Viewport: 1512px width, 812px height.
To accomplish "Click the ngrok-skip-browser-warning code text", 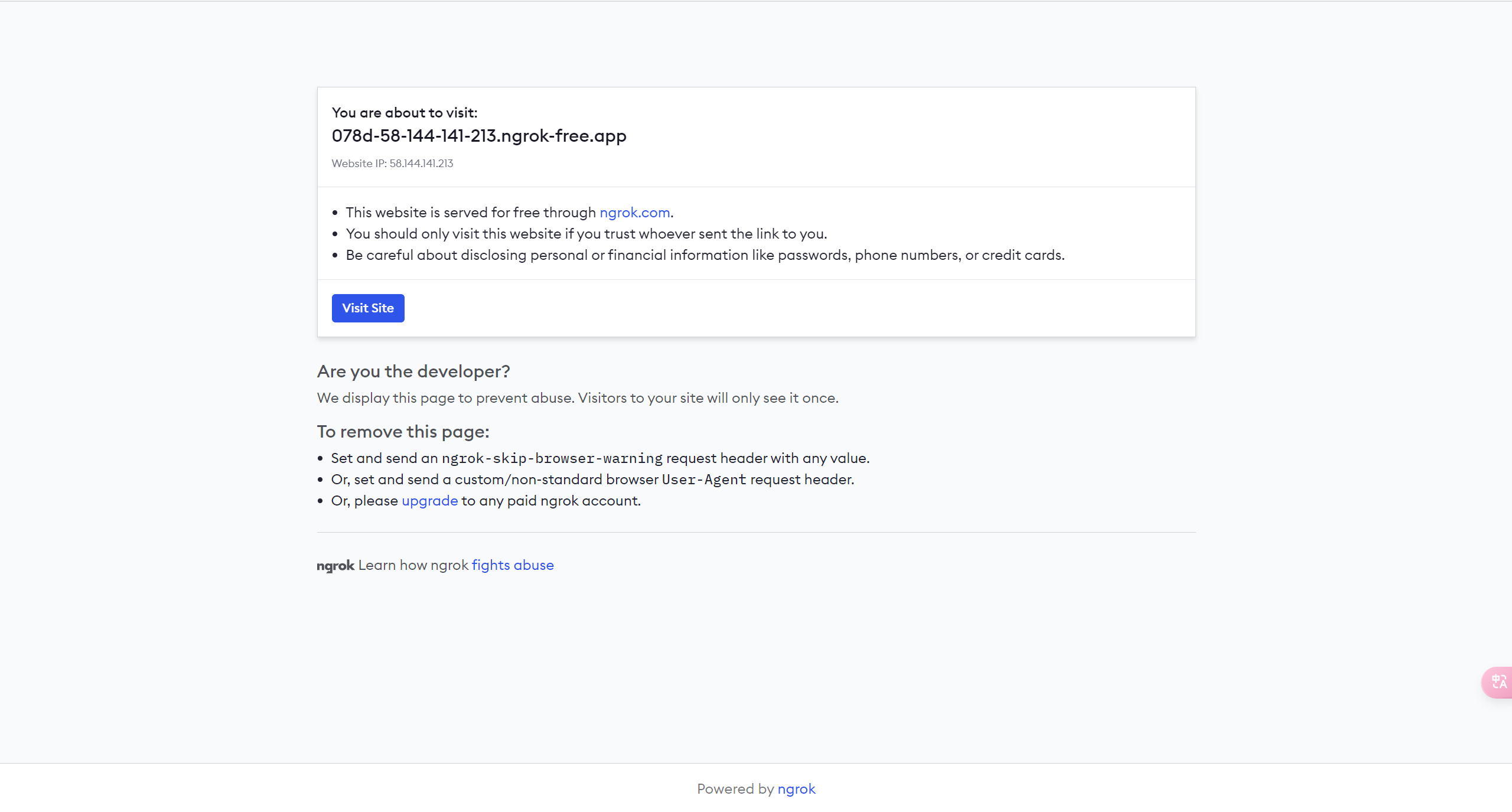I will (552, 458).
